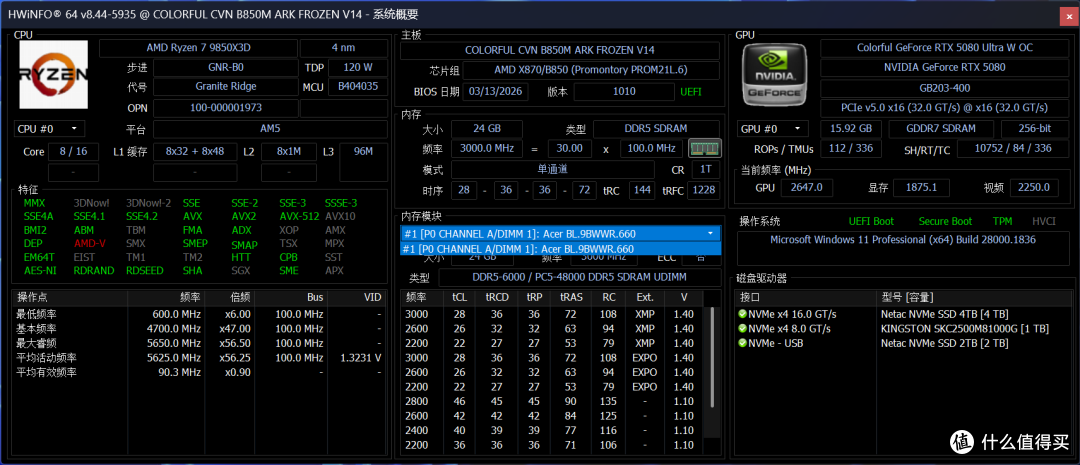The width and height of the screenshot is (1080, 465).
Task: Click the L1 cache value 8x32 + 8x48
Action: pyautogui.click(x=195, y=152)
